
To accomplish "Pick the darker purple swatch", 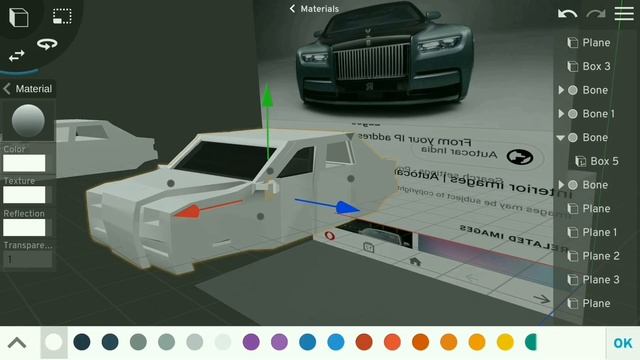I will click(x=251, y=342).
